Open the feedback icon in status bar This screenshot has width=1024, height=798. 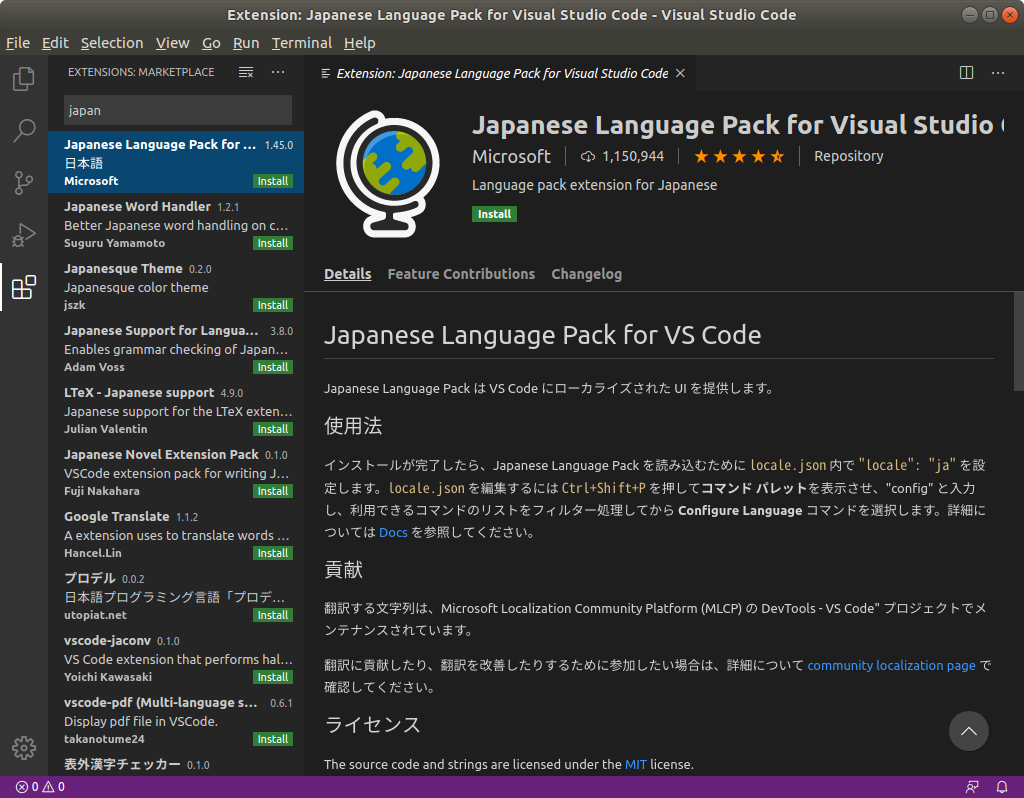pos(972,787)
